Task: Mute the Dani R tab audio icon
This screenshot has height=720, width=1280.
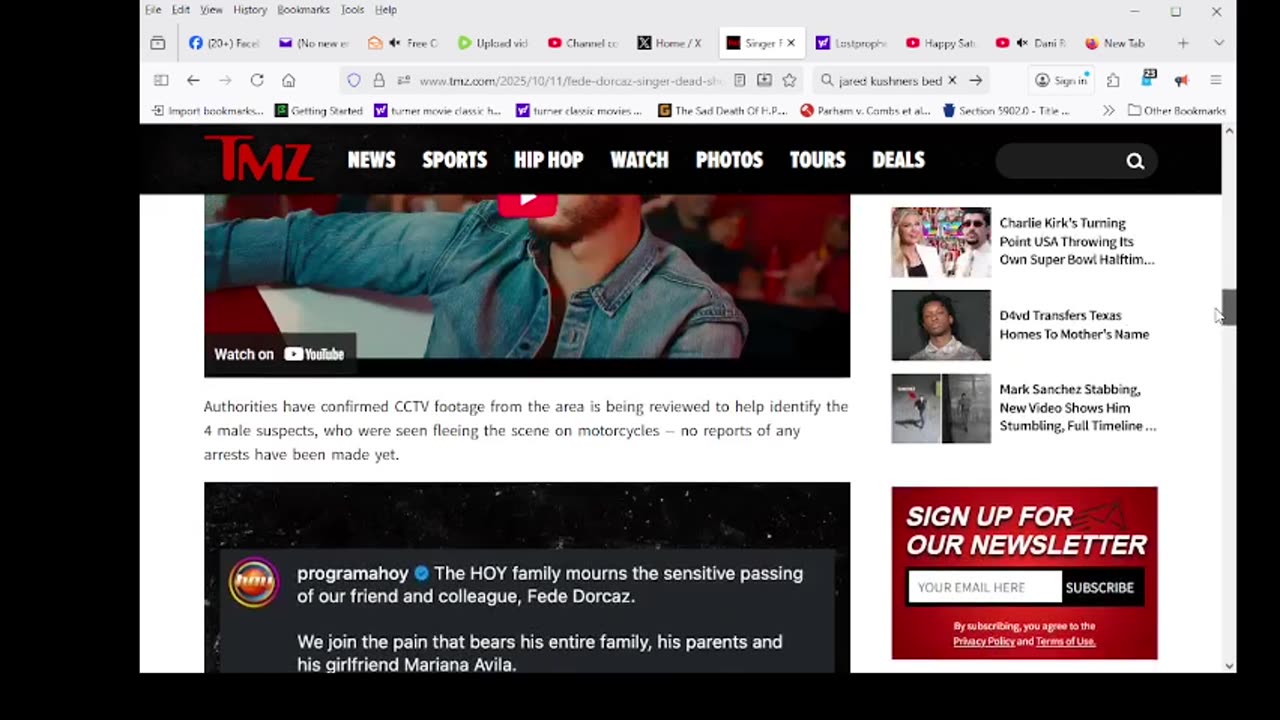Action: [1022, 43]
